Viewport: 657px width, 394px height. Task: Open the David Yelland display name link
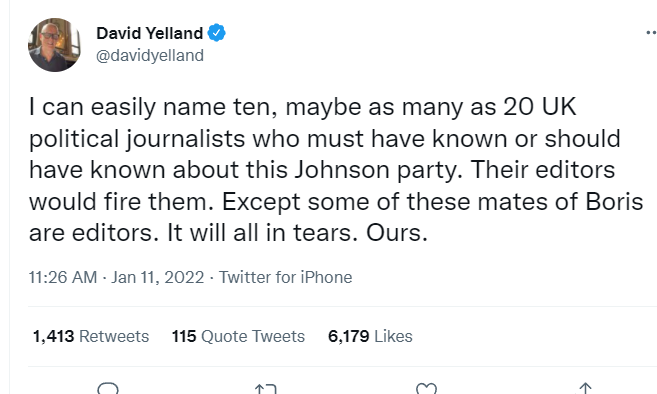click(x=150, y=33)
